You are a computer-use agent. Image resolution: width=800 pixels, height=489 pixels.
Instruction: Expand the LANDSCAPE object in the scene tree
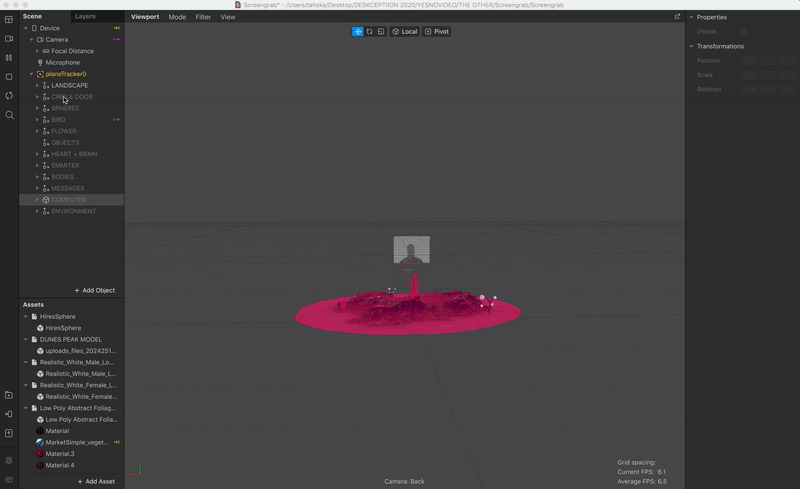click(37, 86)
